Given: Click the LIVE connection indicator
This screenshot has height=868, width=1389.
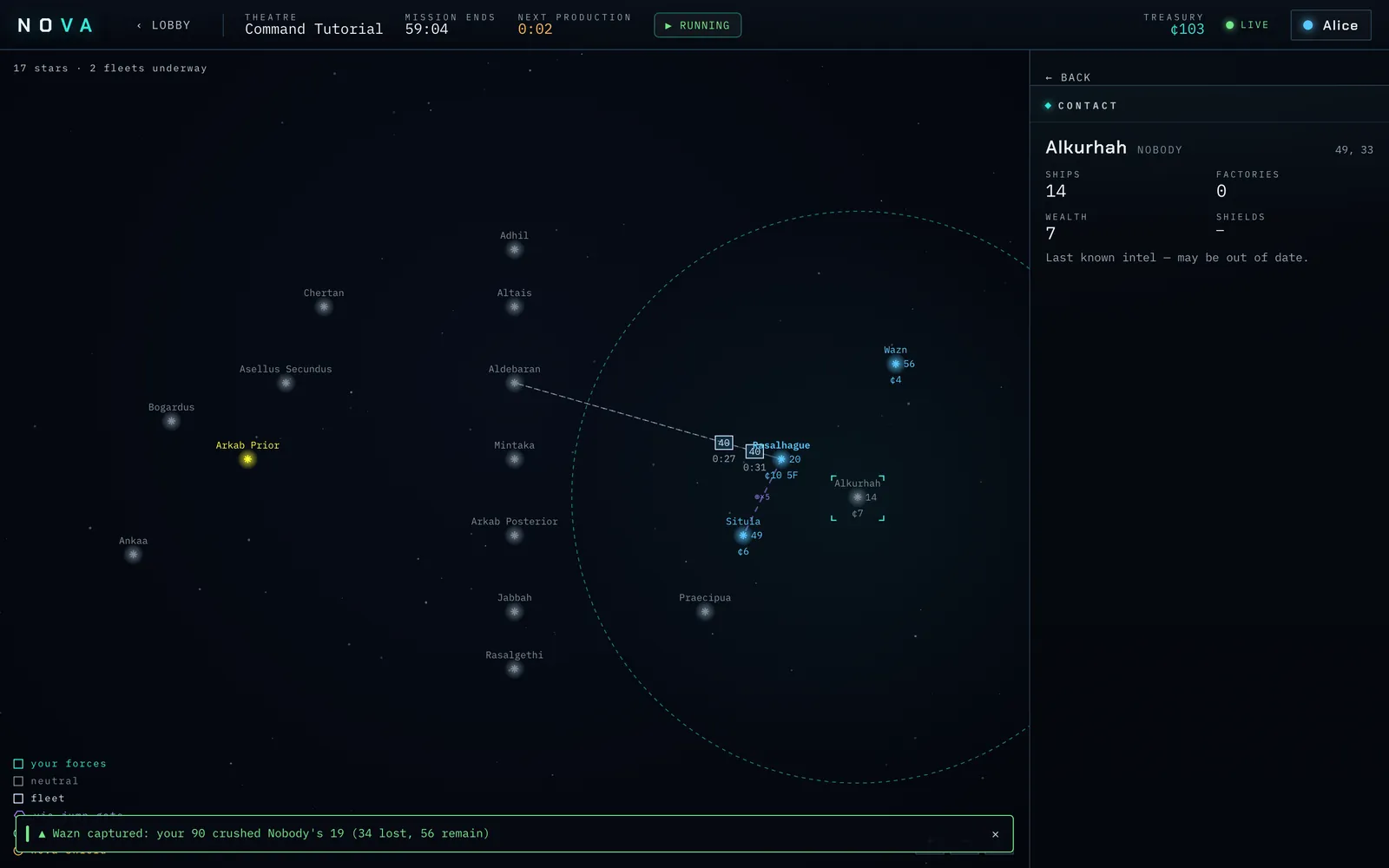Looking at the screenshot, I should click(x=1247, y=25).
